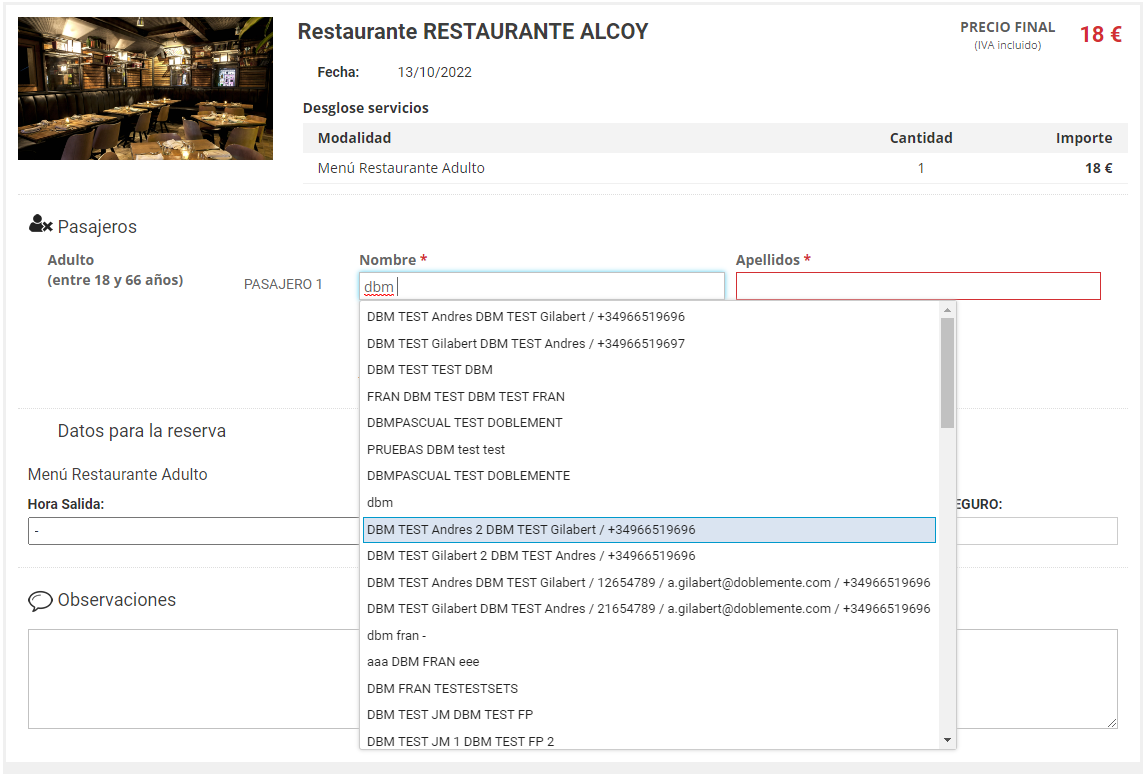Select highlighted 'DBM TEST Andres 2 DBM TEST Gilabert'
Image resolution: width=1146 pixels, height=778 pixels.
coord(650,529)
